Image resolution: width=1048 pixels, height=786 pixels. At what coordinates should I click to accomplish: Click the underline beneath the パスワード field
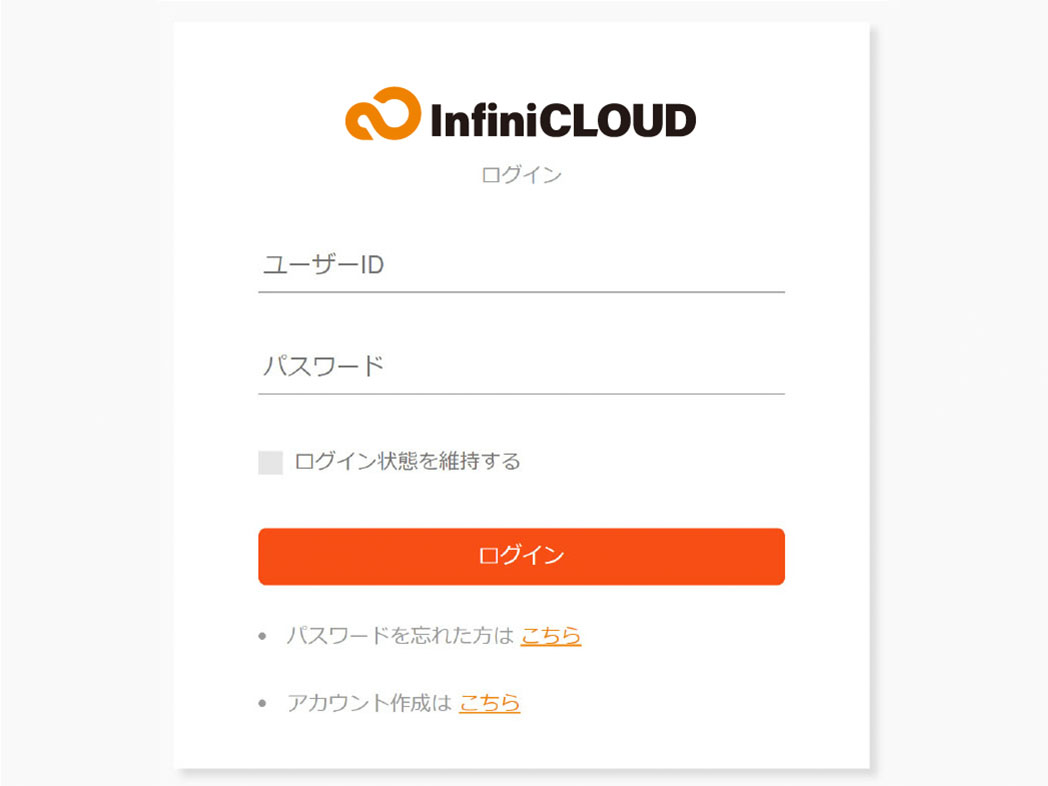[x=521, y=394]
